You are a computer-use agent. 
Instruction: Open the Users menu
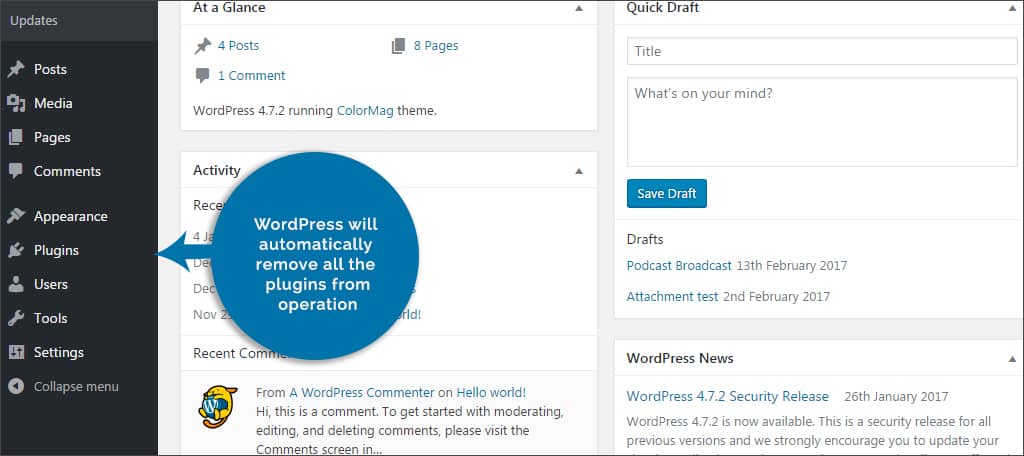click(x=51, y=284)
